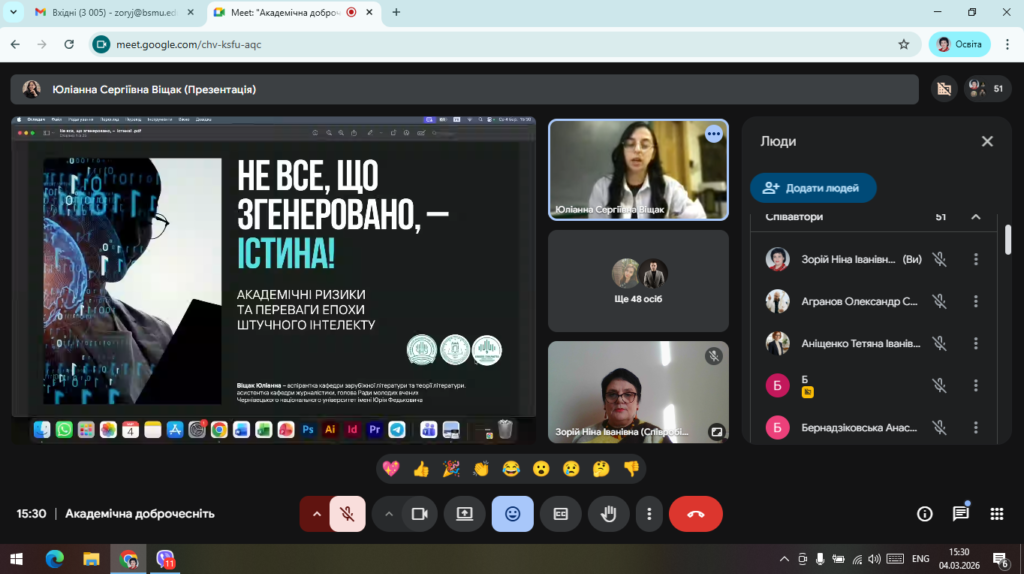1024x574 pixels.
Task: Open the chat panel icon
Action: 960,514
